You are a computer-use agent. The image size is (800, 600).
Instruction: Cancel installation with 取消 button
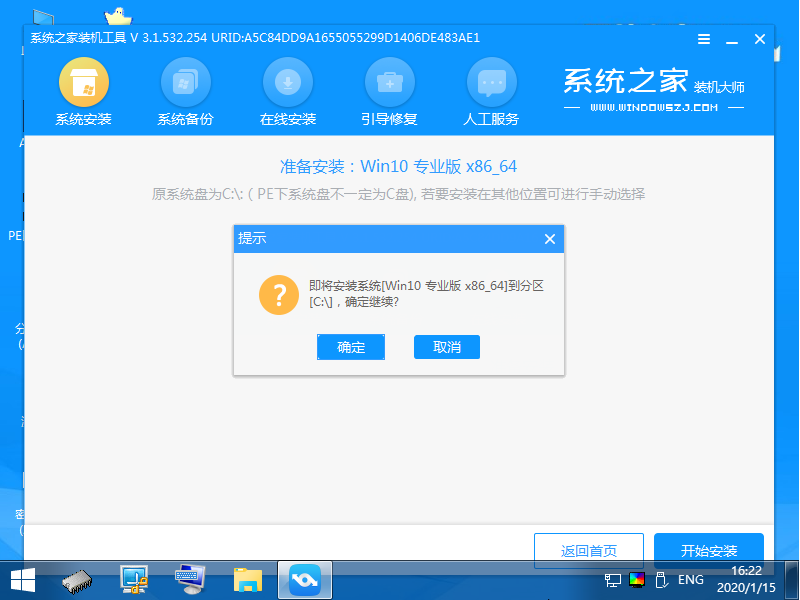(x=446, y=347)
